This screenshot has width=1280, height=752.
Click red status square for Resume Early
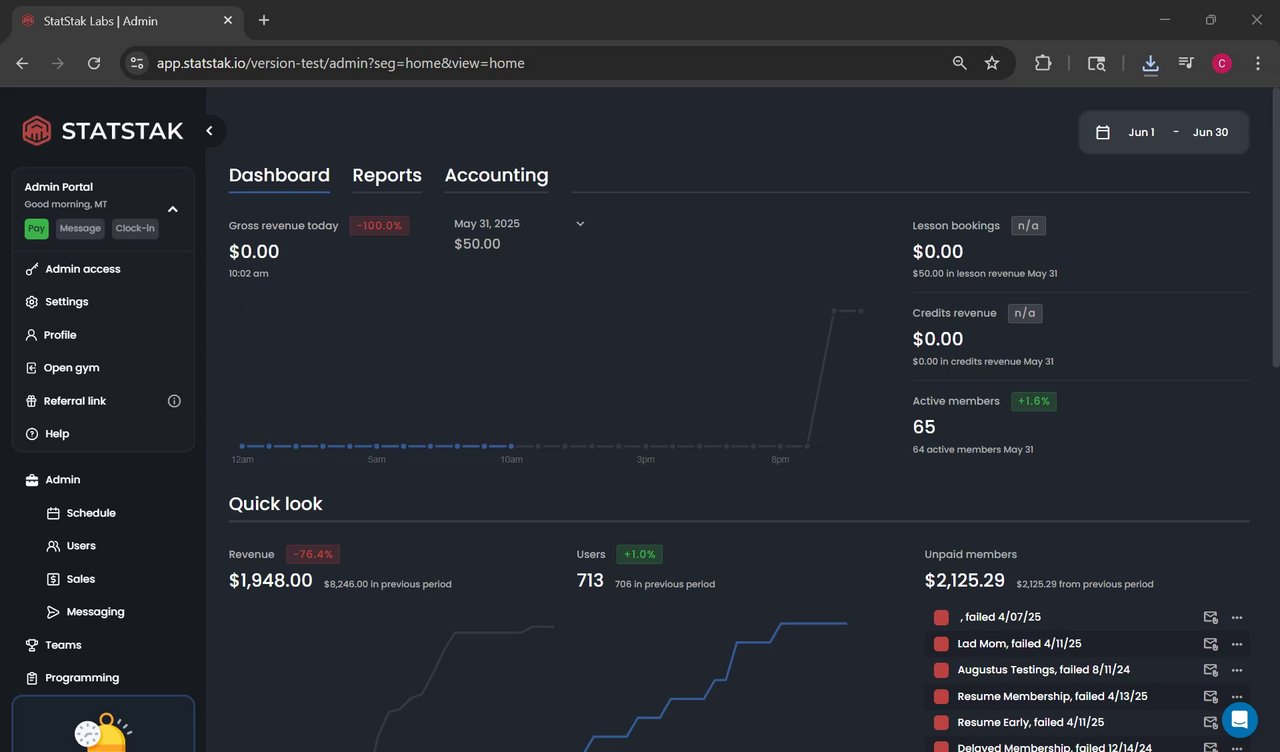[941, 722]
